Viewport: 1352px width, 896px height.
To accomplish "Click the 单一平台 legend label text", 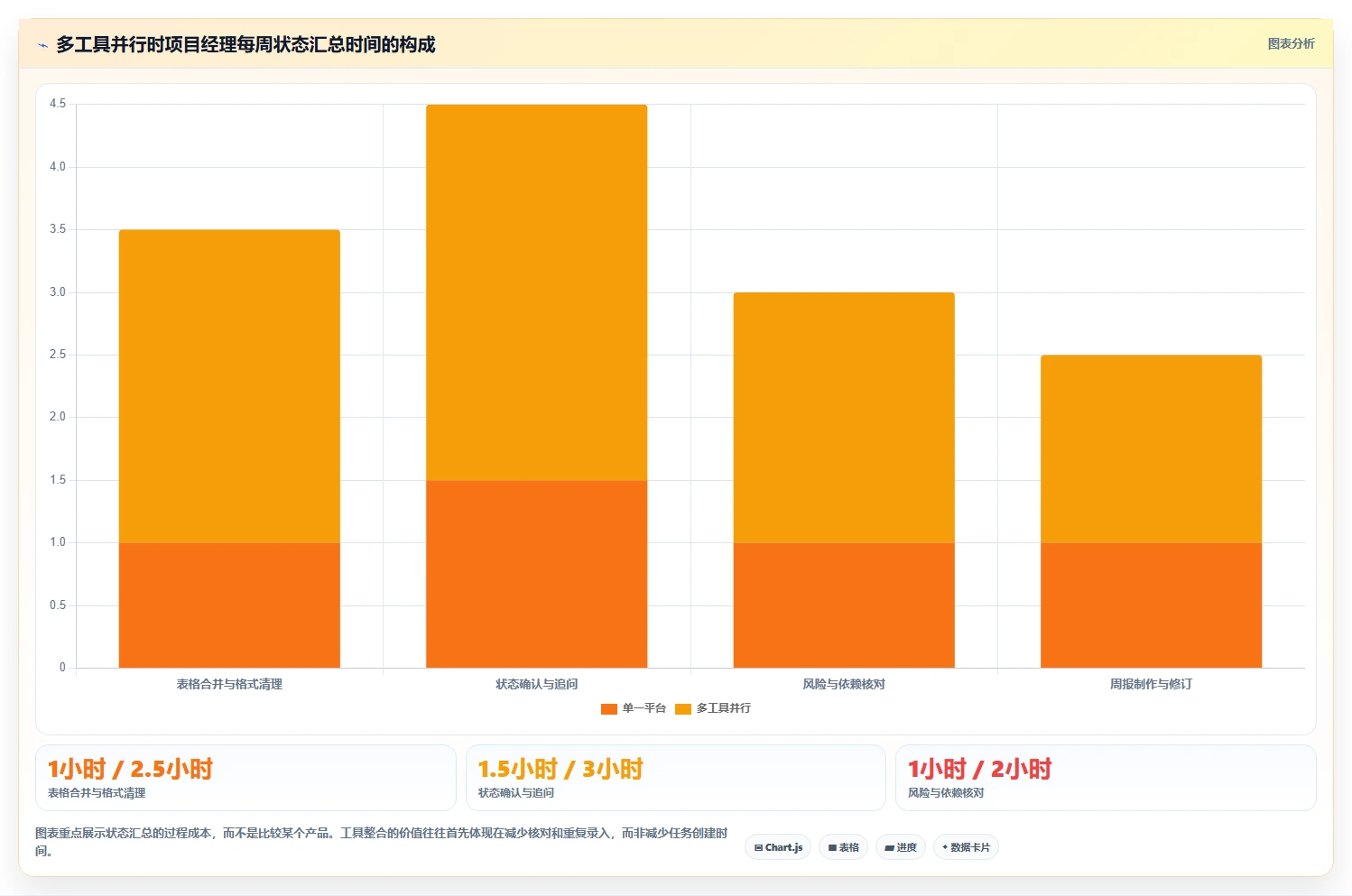I will coord(644,708).
